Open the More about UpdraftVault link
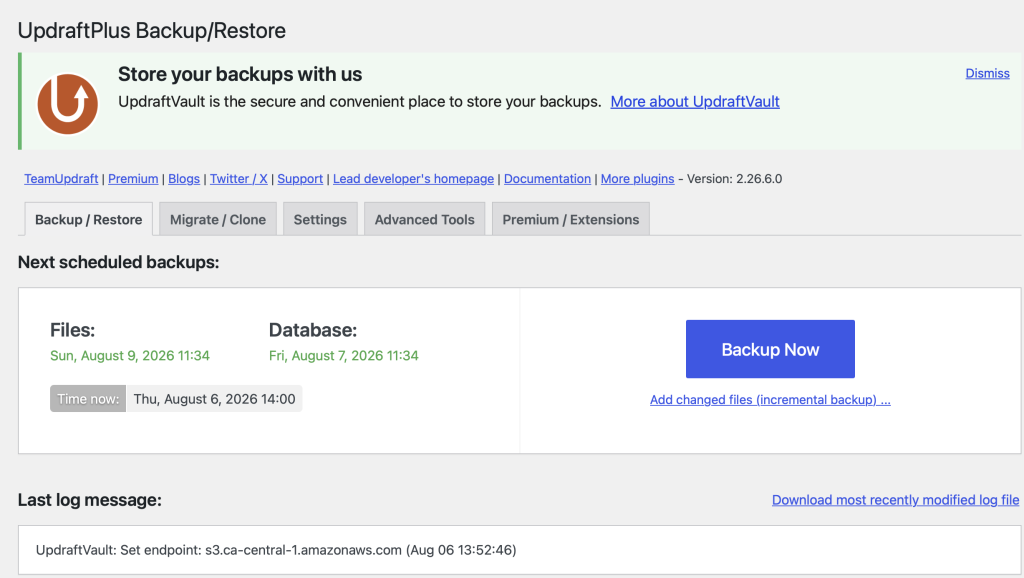This screenshot has width=1024, height=578. 695,102
